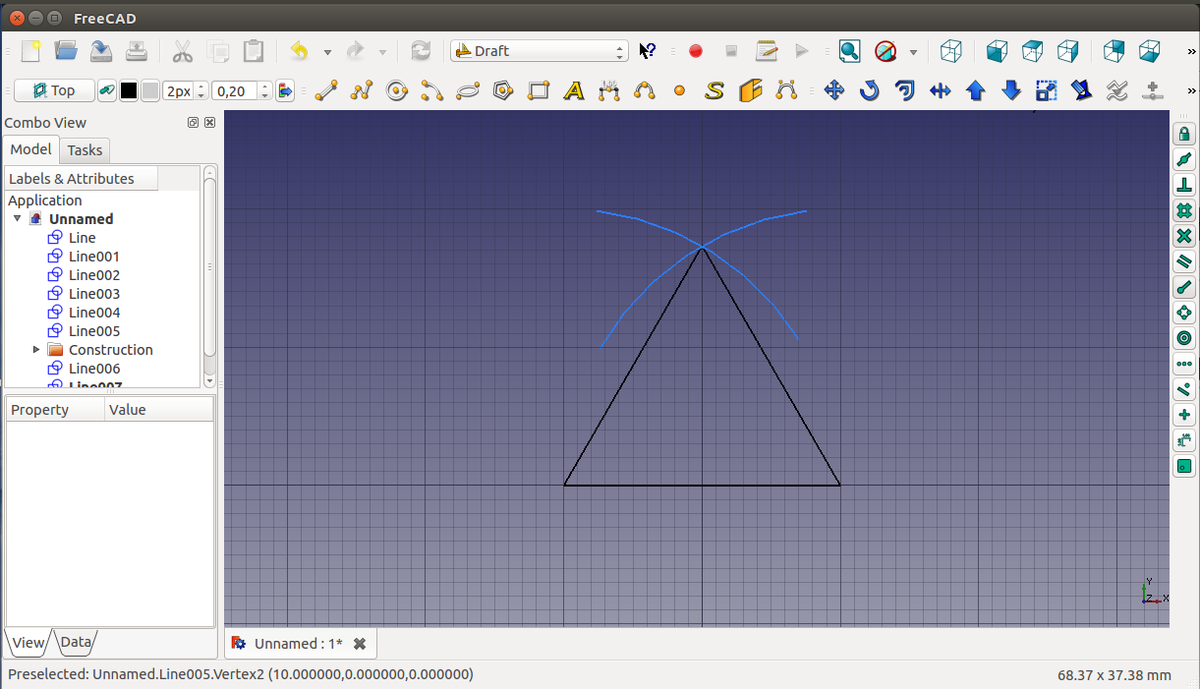Select the Draft Circle tool
1200x689 pixels.
[x=397, y=91]
